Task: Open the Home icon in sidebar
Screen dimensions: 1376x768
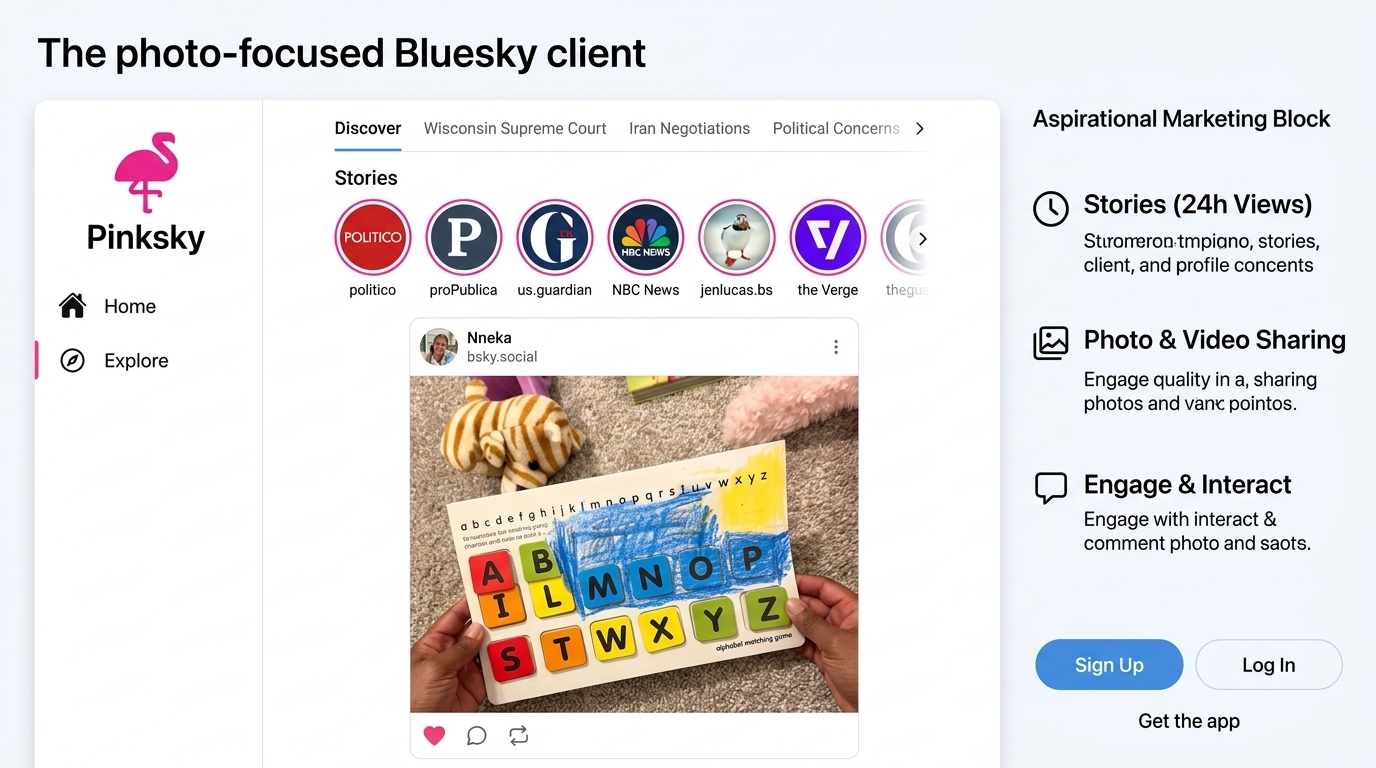Action: 73,306
